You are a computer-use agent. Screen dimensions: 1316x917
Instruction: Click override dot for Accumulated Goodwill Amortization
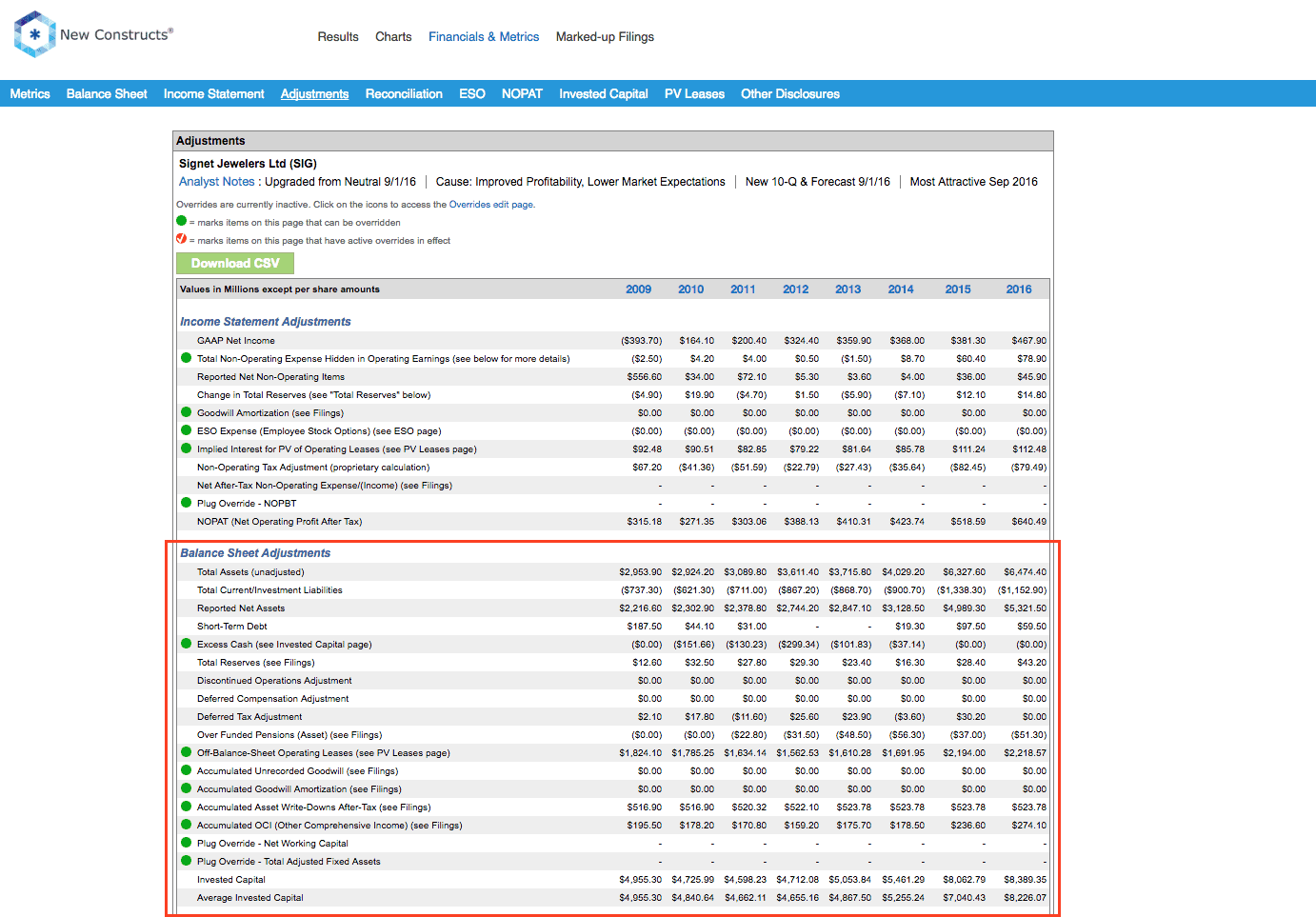(x=186, y=788)
